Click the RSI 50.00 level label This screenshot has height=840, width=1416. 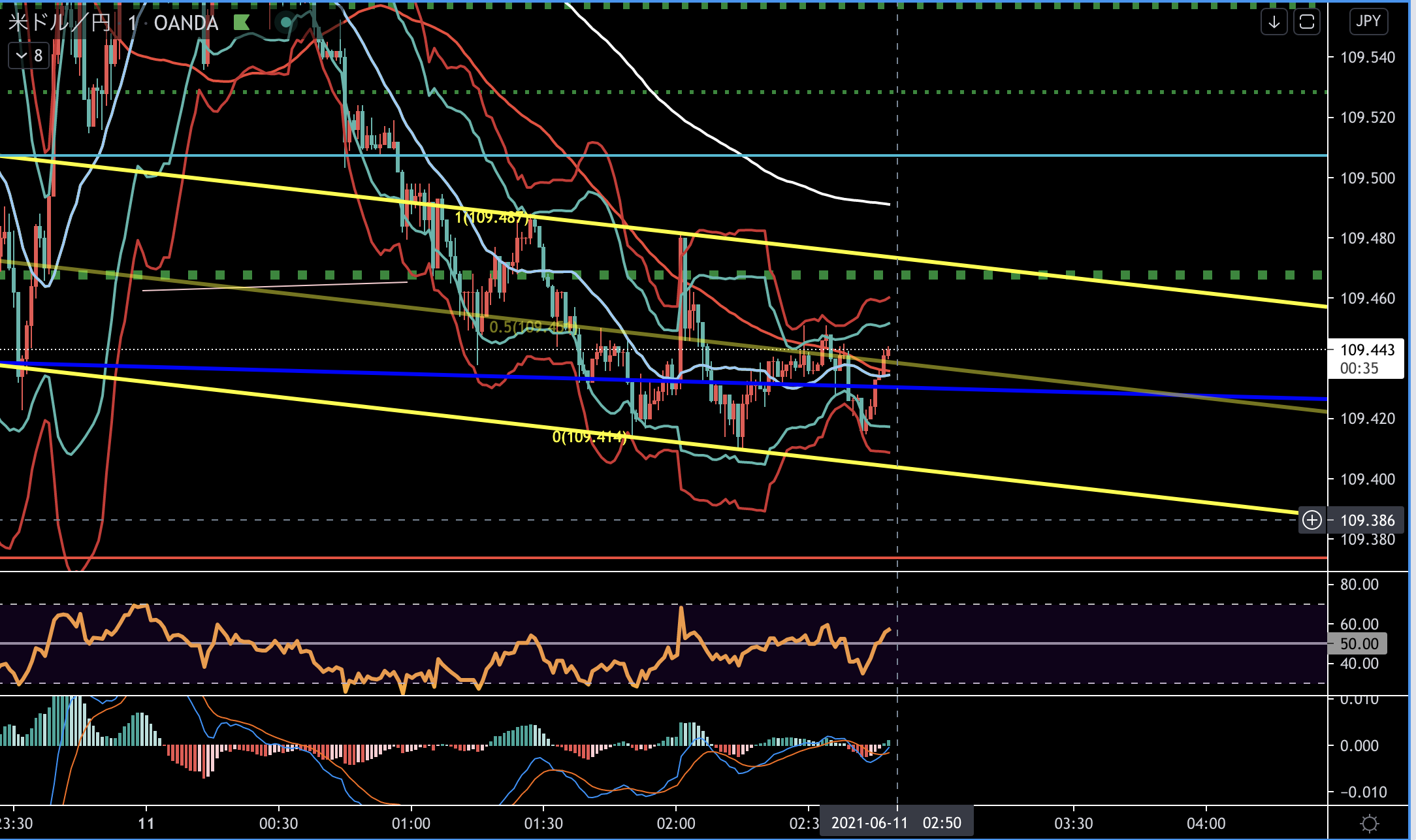1359,643
